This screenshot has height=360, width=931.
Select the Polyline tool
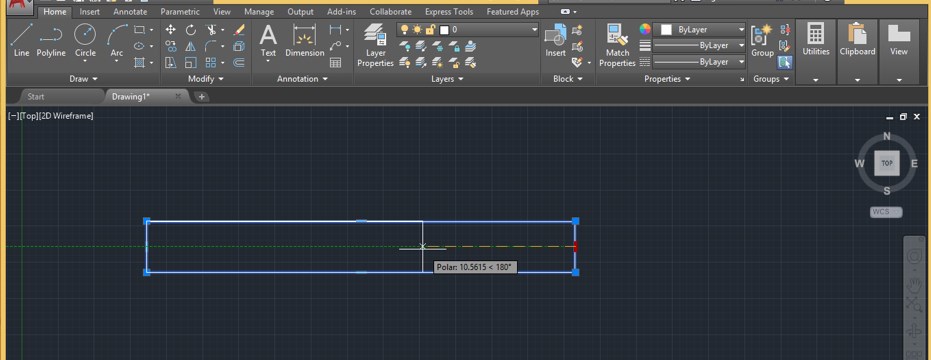coord(51,40)
